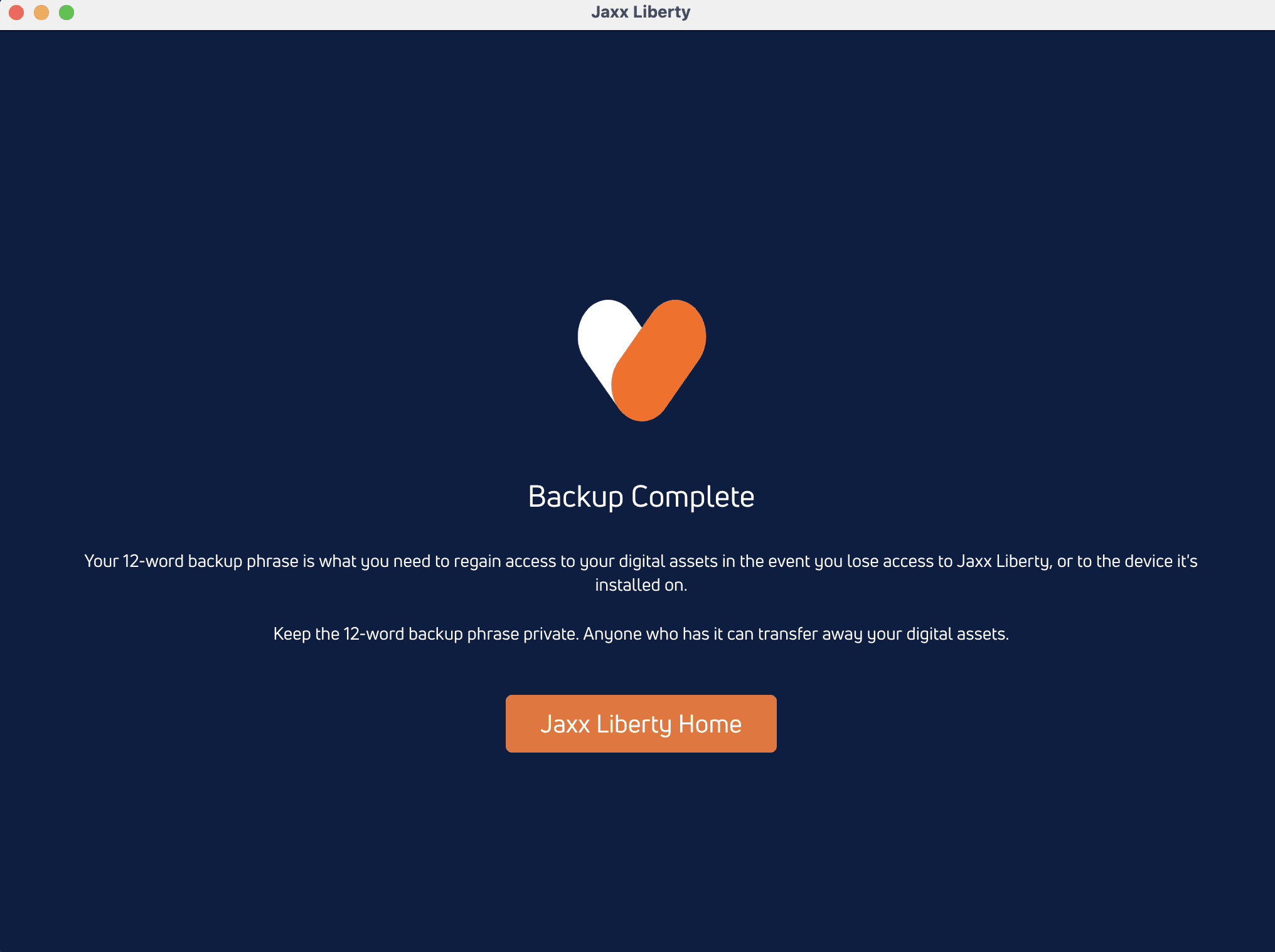1275x952 pixels.
Task: Minimize the Jaxx Liberty window
Action: click(x=41, y=13)
